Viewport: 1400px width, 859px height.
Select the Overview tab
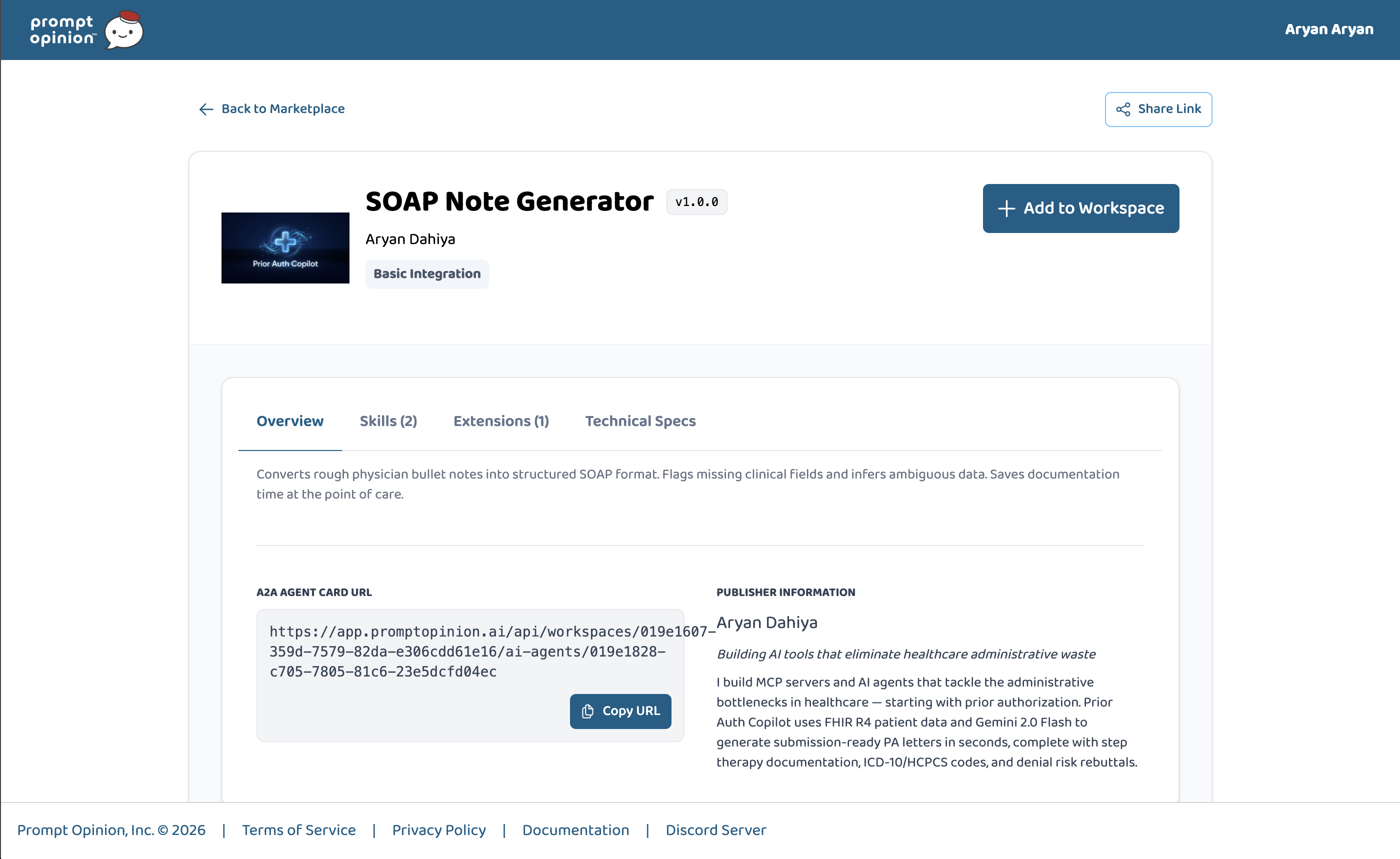[x=290, y=421]
